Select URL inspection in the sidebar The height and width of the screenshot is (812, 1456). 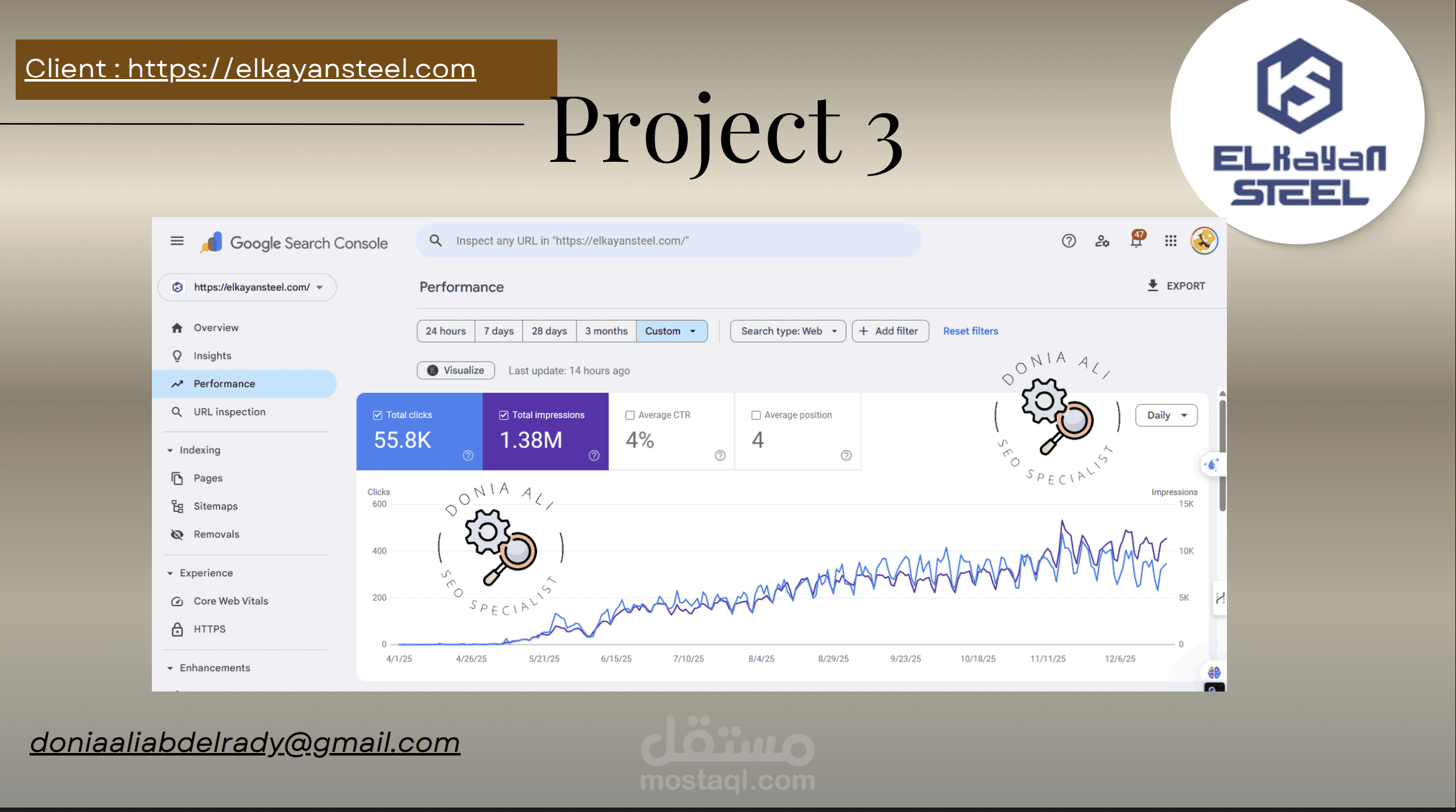pyautogui.click(x=228, y=412)
